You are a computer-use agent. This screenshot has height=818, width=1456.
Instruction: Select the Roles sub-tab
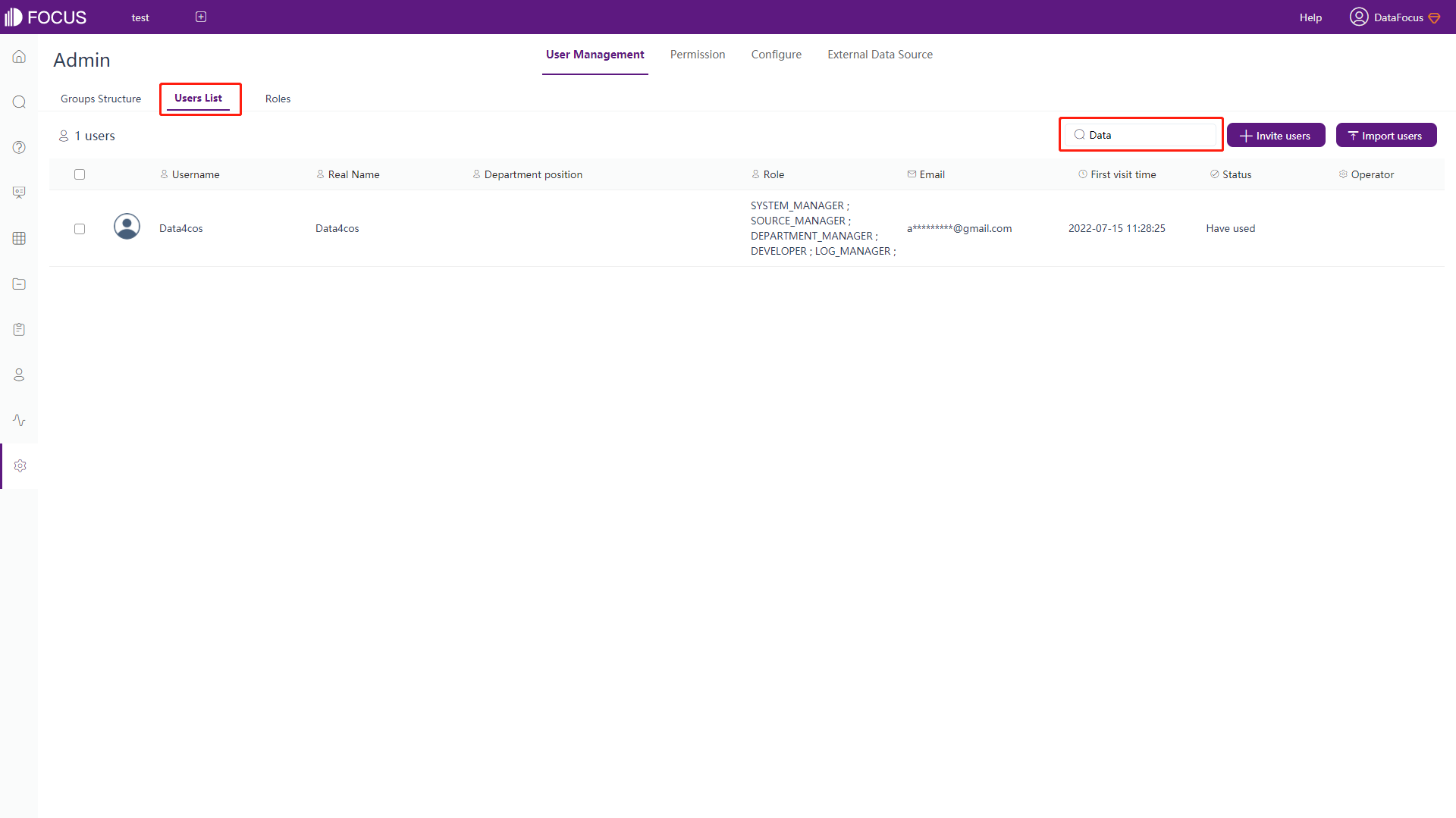point(278,99)
